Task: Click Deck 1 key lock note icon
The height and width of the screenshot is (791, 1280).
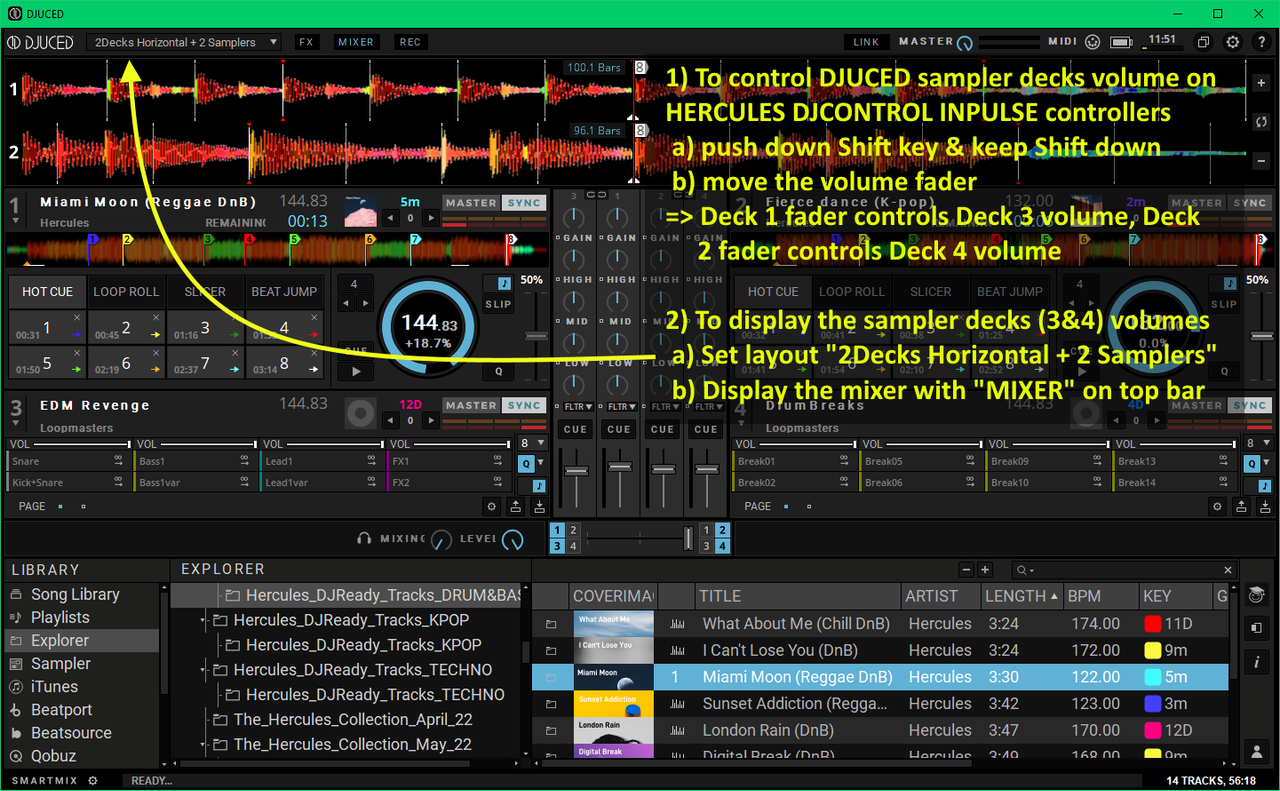Action: [503, 284]
